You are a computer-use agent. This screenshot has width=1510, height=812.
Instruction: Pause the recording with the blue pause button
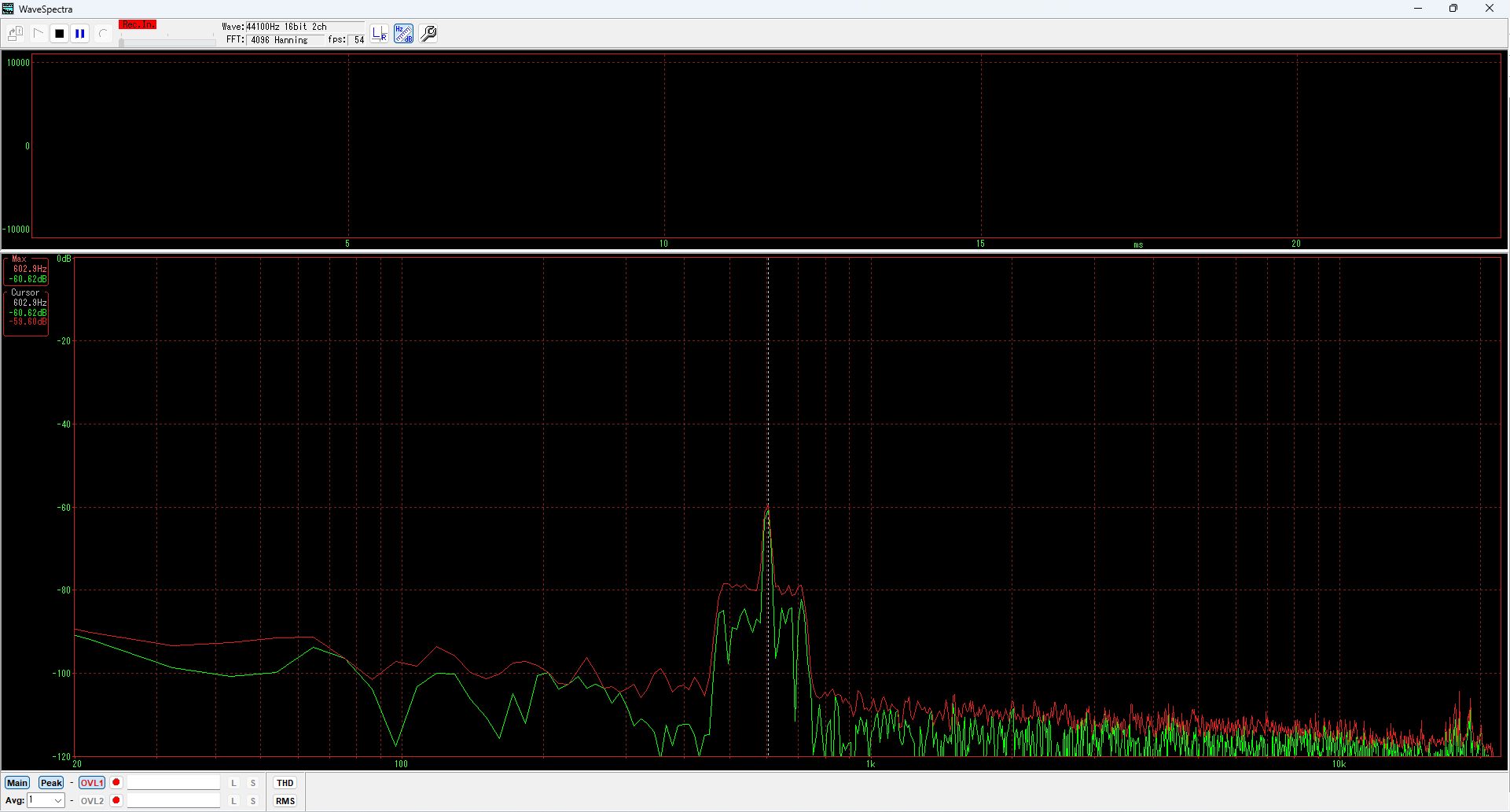click(x=80, y=34)
